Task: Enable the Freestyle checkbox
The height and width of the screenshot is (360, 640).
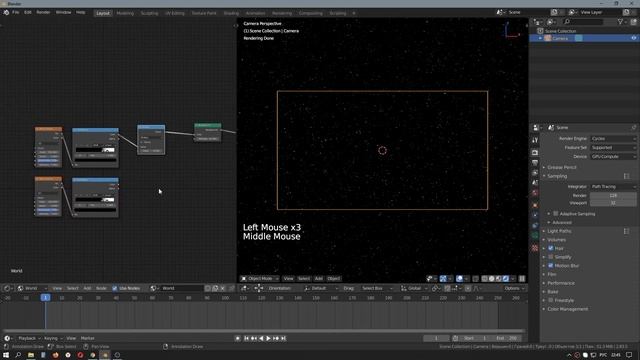Action: 551,300
